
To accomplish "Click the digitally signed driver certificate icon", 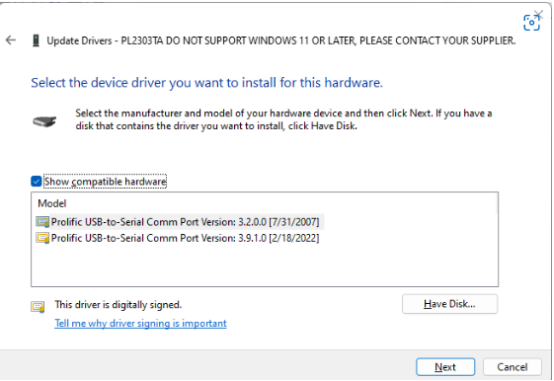I will pos(38,307).
